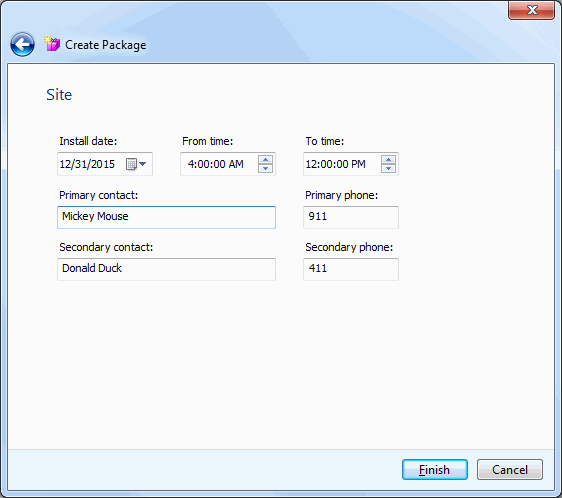
Task: Click the blue back arrow button
Action: pyautogui.click(x=22, y=44)
